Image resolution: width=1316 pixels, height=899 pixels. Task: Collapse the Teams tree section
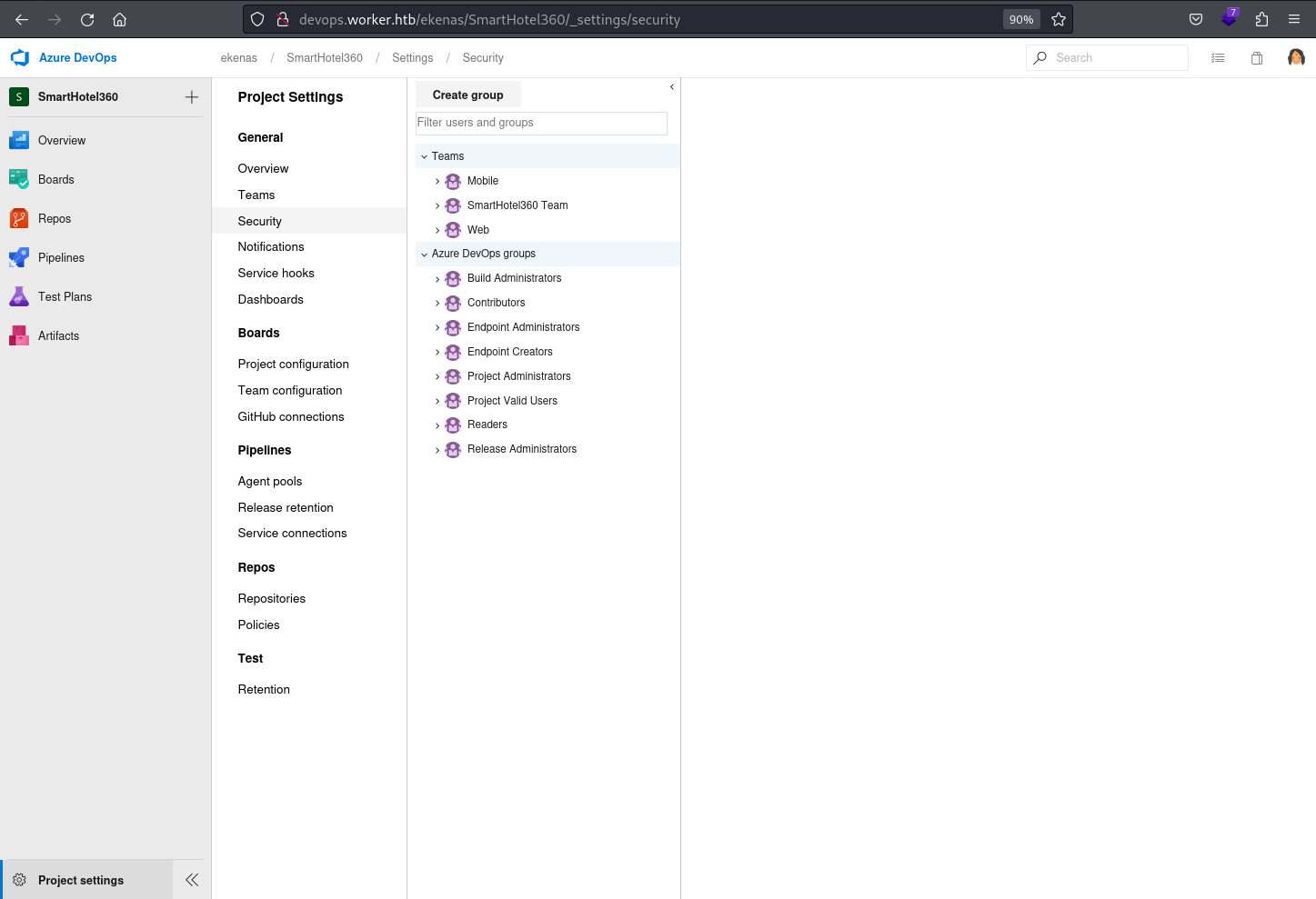pos(424,156)
